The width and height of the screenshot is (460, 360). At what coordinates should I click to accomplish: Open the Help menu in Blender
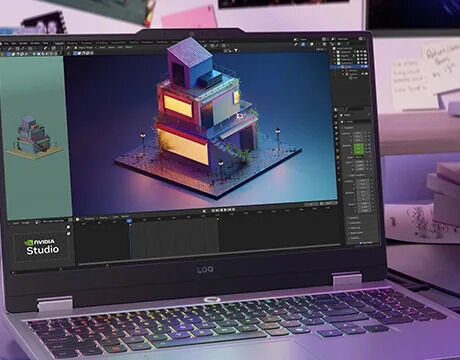click(x=45, y=43)
